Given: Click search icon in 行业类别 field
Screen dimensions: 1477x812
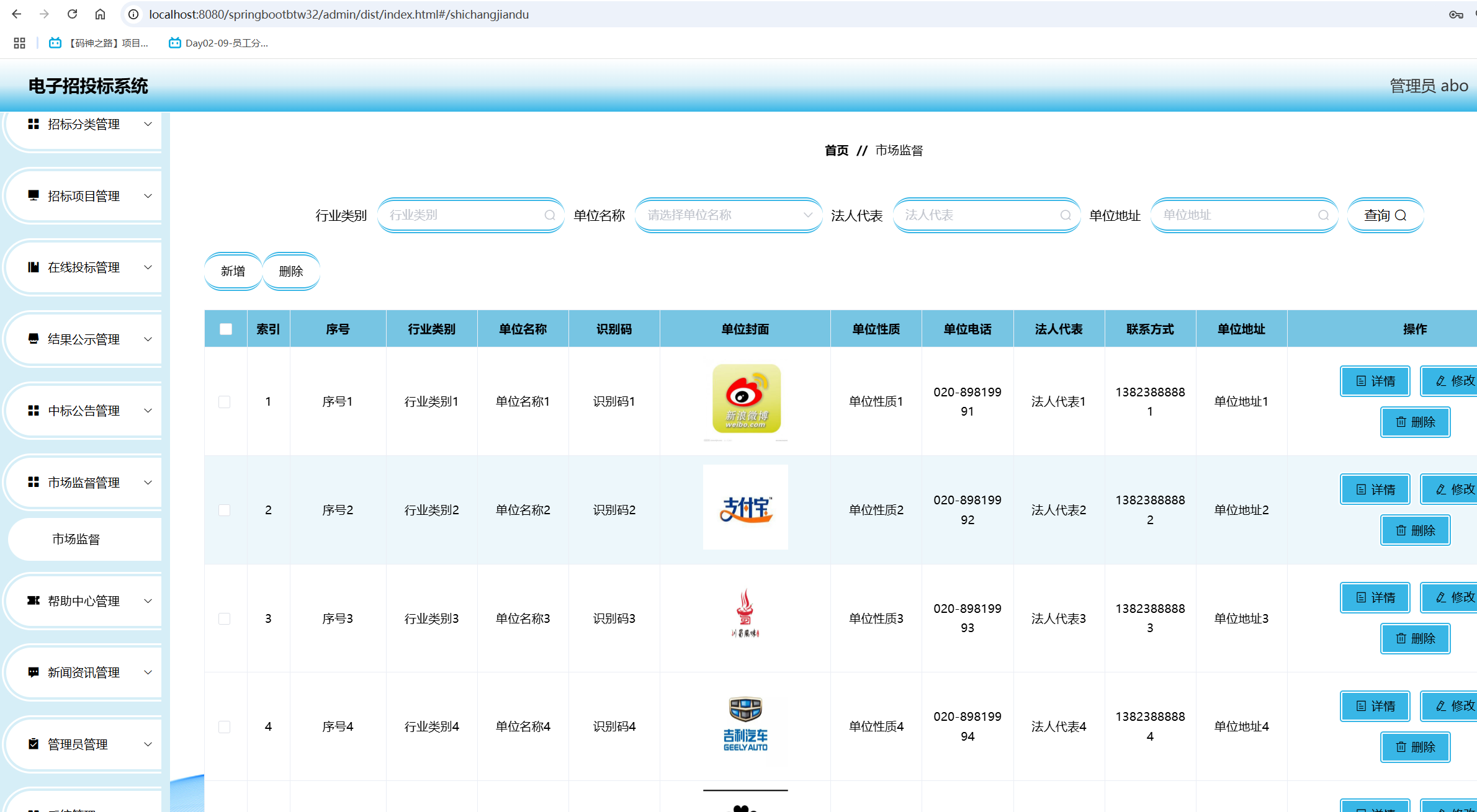Looking at the screenshot, I should 550,215.
